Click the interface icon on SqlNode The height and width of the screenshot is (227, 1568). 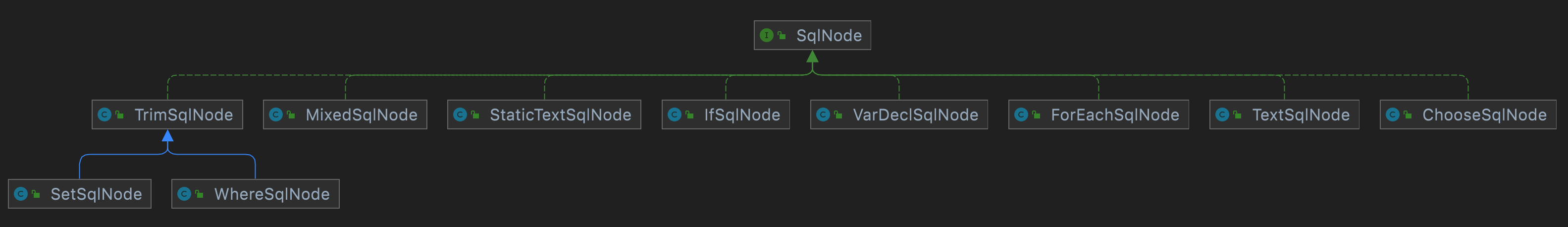[766, 35]
